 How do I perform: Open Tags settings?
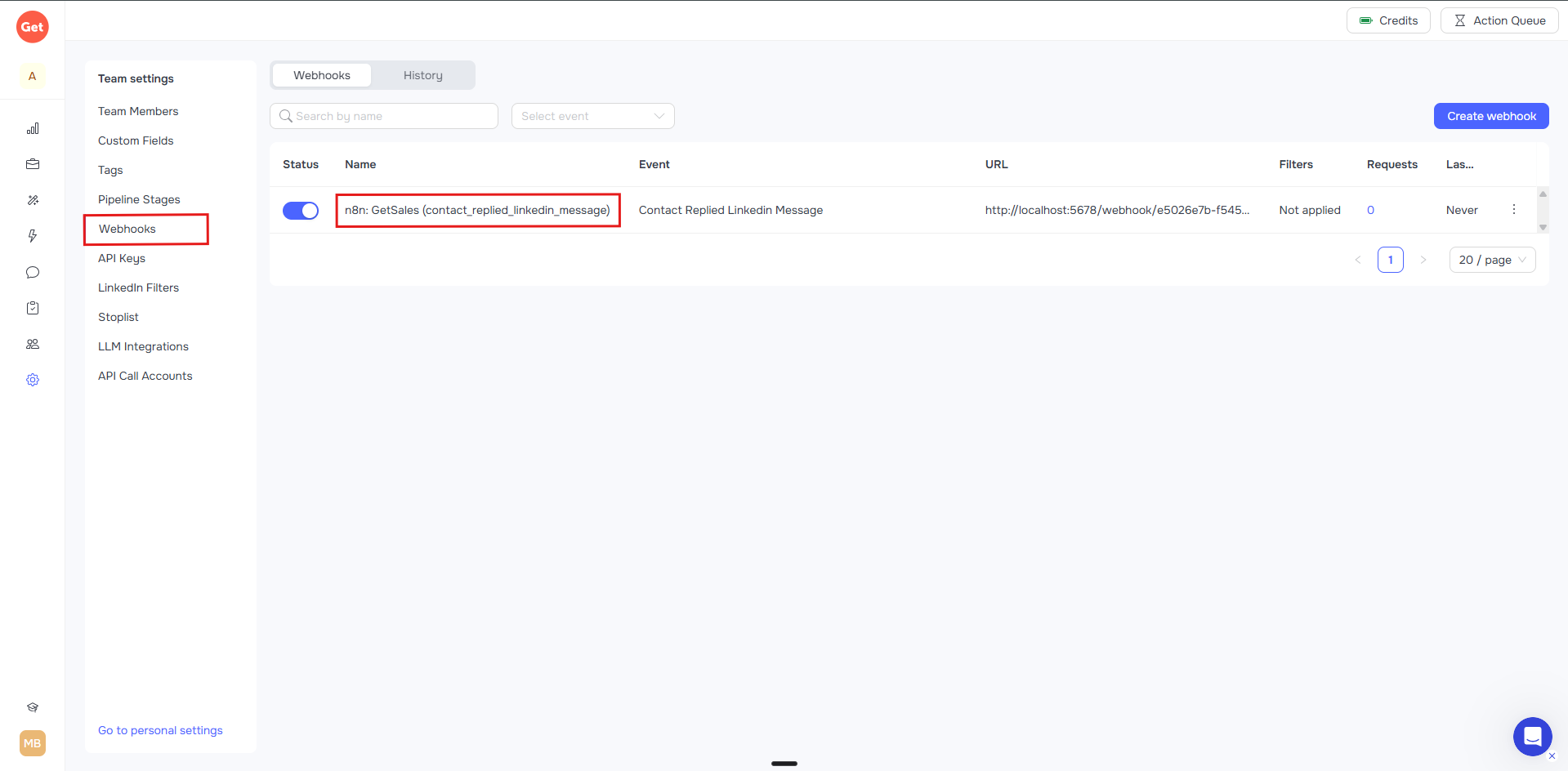110,170
